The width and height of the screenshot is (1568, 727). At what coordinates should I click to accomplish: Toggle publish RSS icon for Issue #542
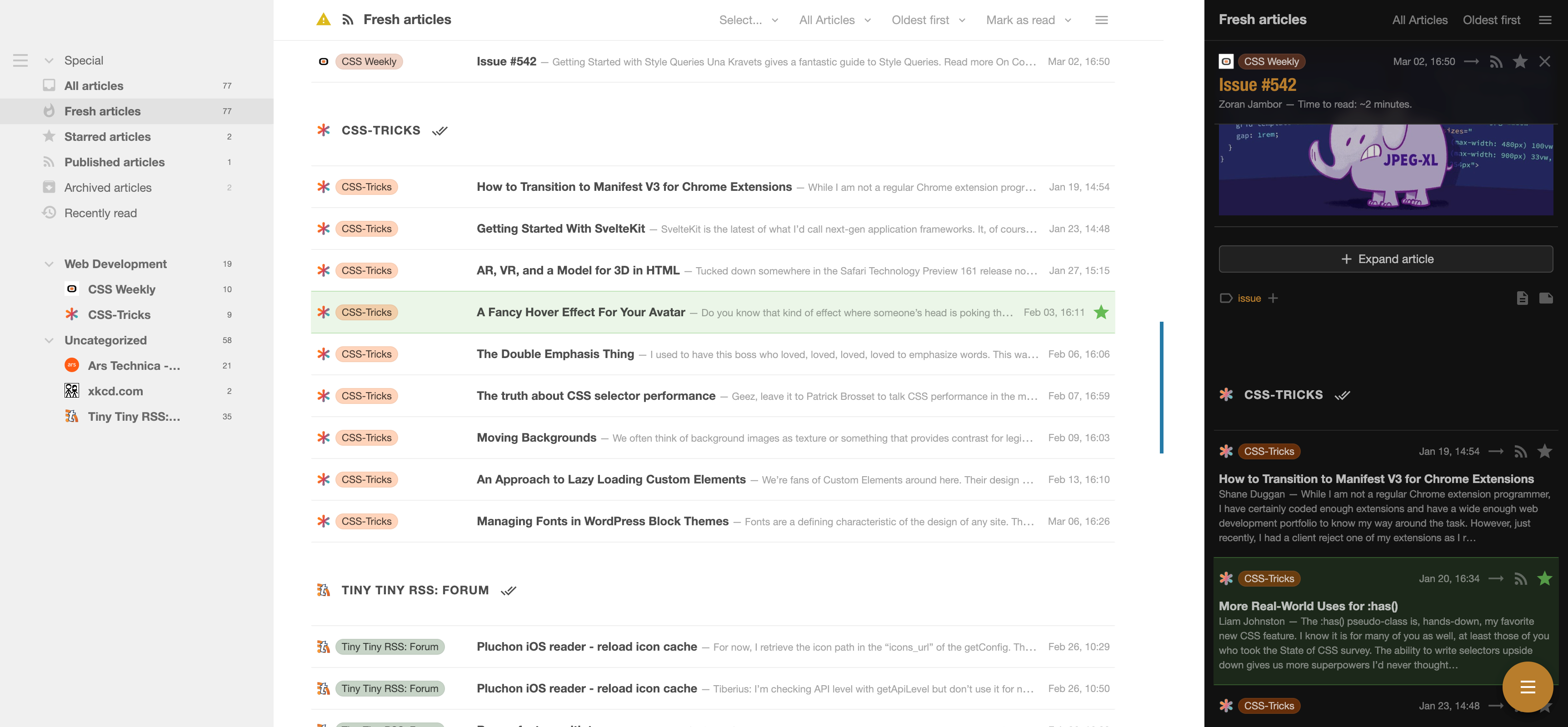click(1496, 61)
